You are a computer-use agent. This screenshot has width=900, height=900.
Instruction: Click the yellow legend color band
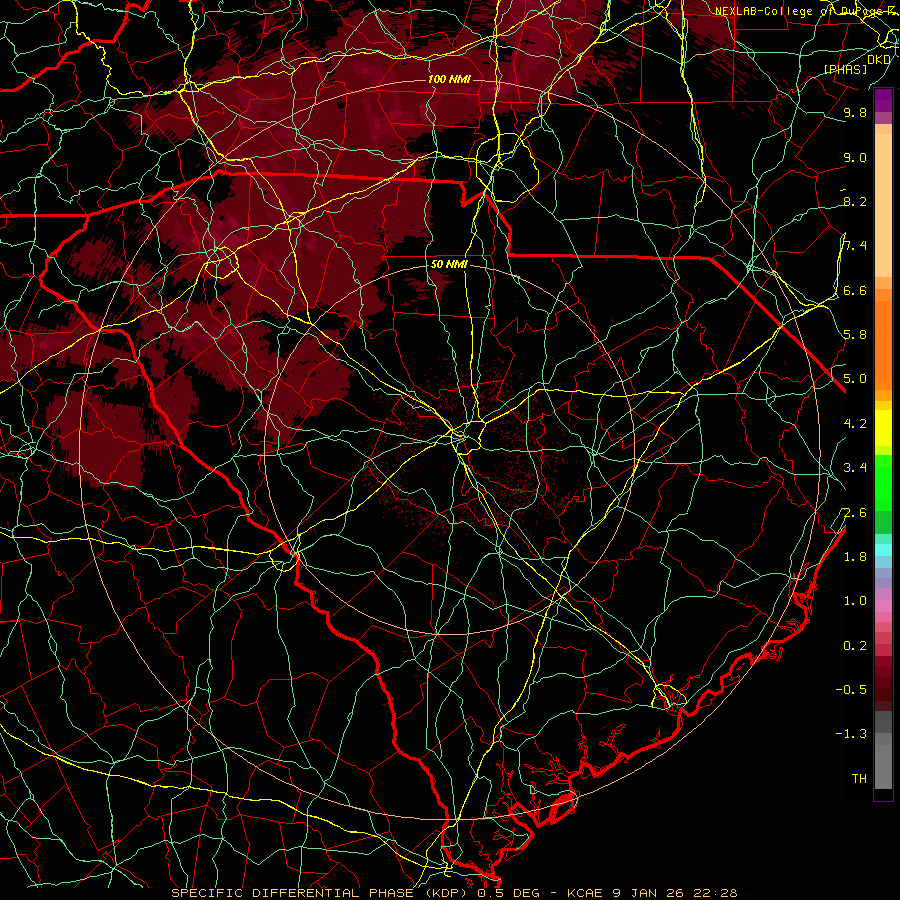click(883, 428)
